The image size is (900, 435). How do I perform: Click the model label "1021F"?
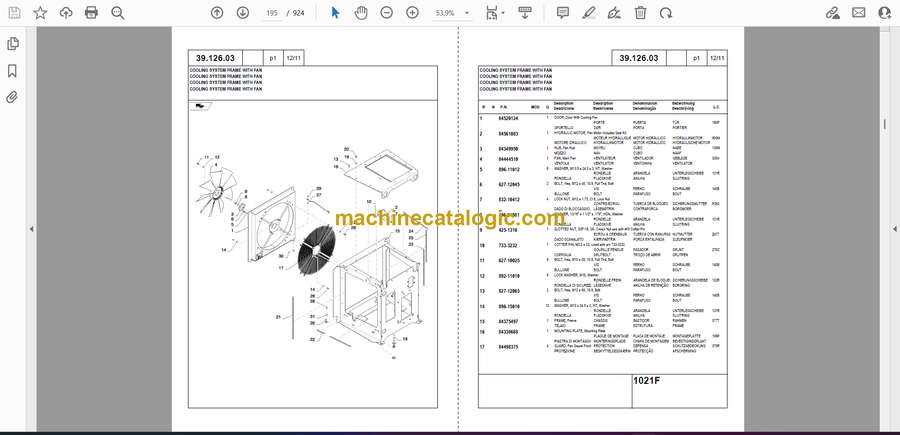(646, 380)
